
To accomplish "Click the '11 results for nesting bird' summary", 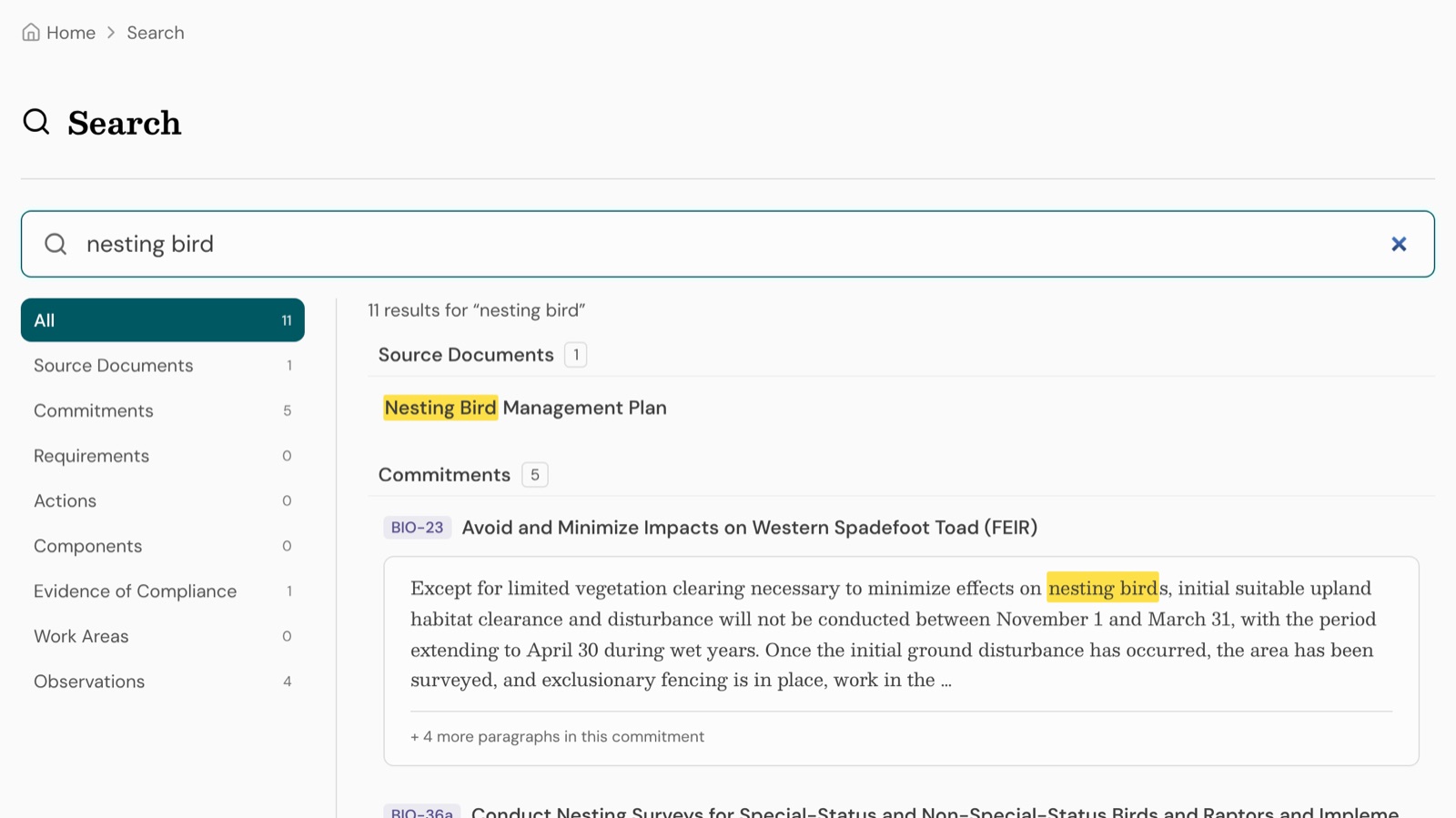I will [x=476, y=310].
